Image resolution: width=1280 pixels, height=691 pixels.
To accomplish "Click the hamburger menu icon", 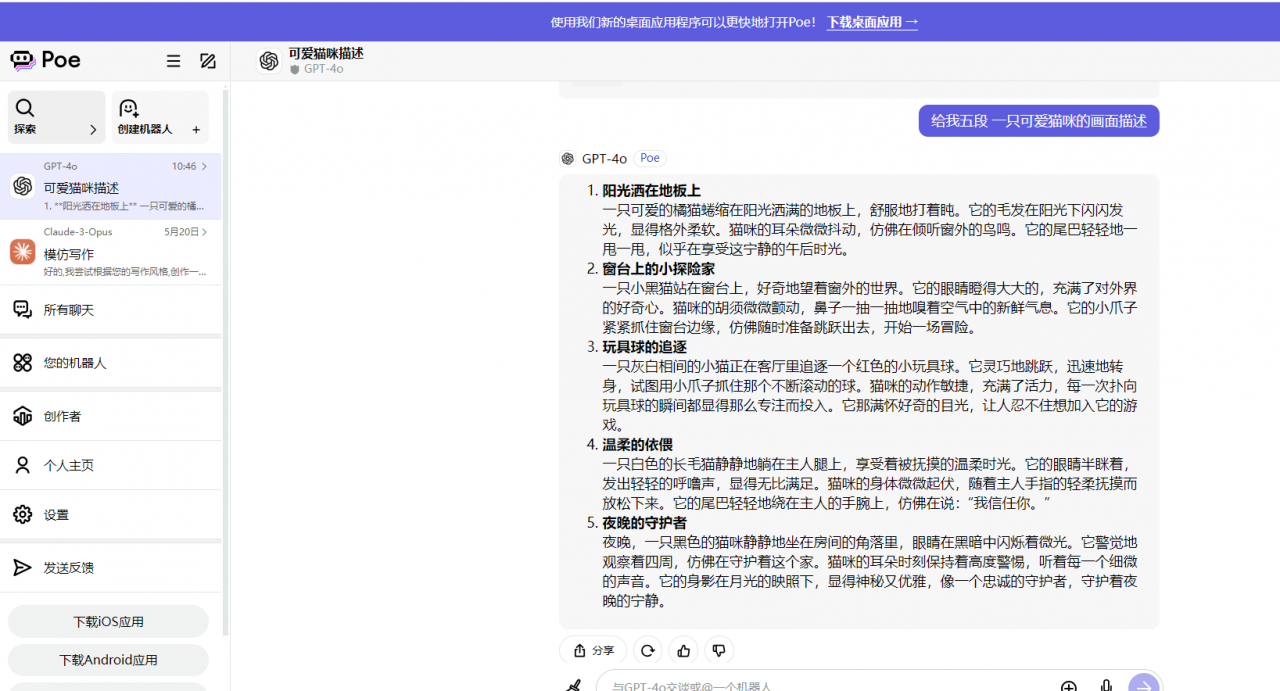I will tap(173, 60).
